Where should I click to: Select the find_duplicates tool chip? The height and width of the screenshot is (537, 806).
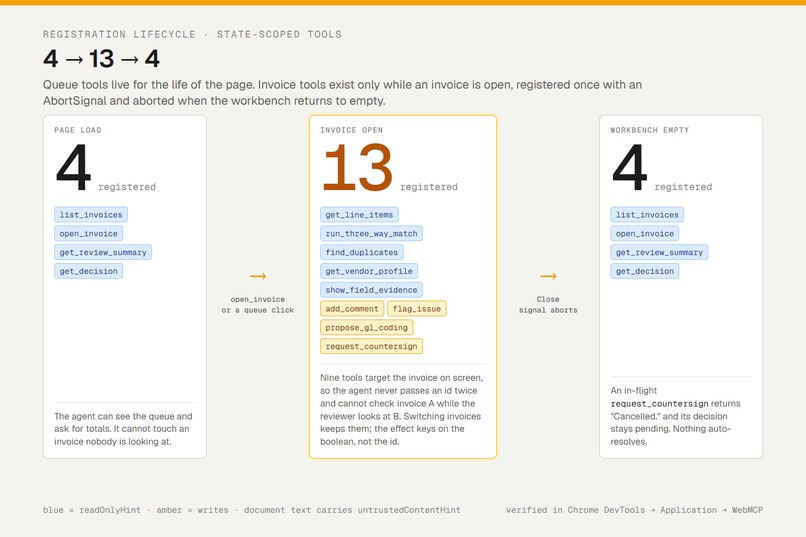pyautogui.click(x=362, y=252)
